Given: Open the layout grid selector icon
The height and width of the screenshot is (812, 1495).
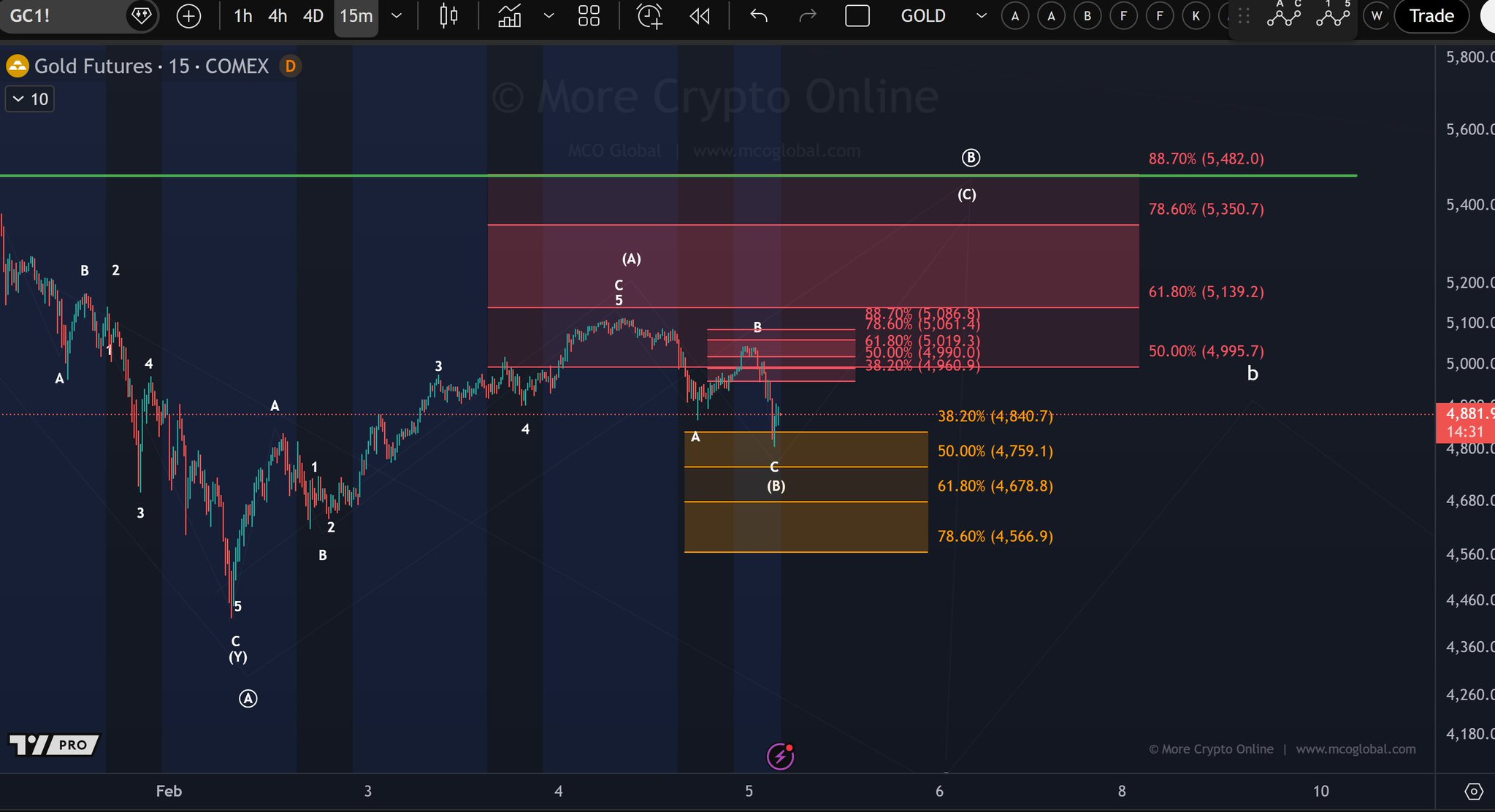Looking at the screenshot, I should pos(589,16).
